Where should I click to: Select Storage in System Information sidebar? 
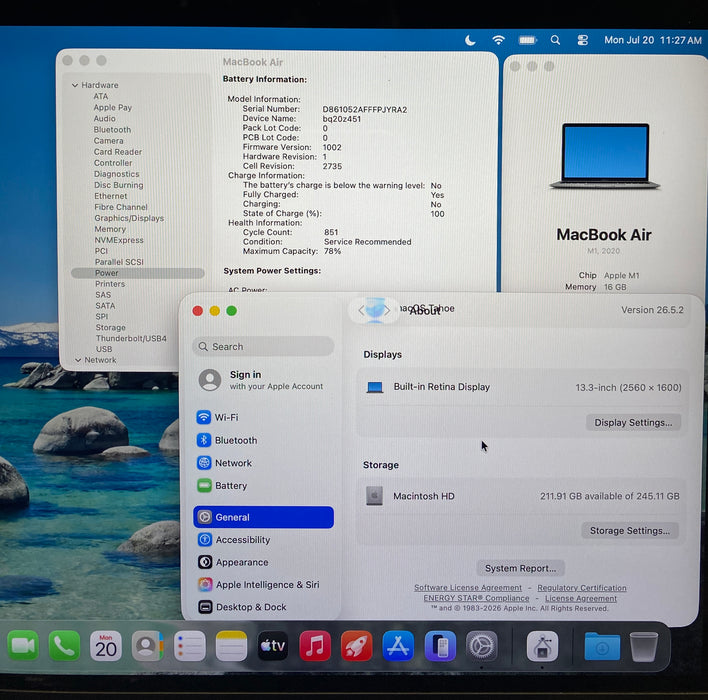(111, 327)
